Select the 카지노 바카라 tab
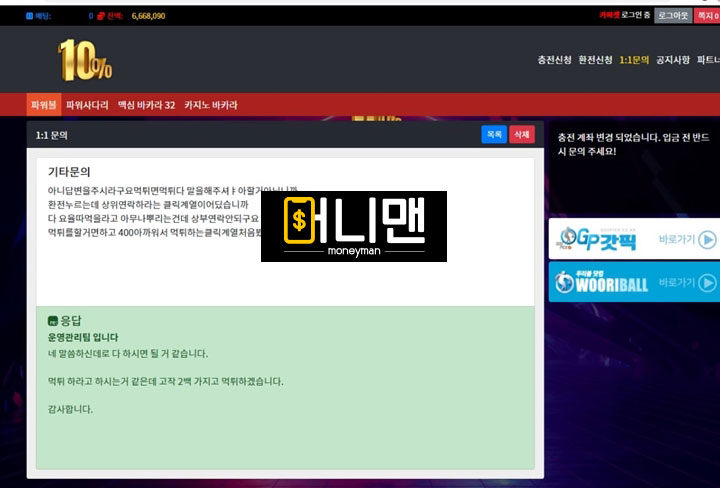 pos(211,105)
